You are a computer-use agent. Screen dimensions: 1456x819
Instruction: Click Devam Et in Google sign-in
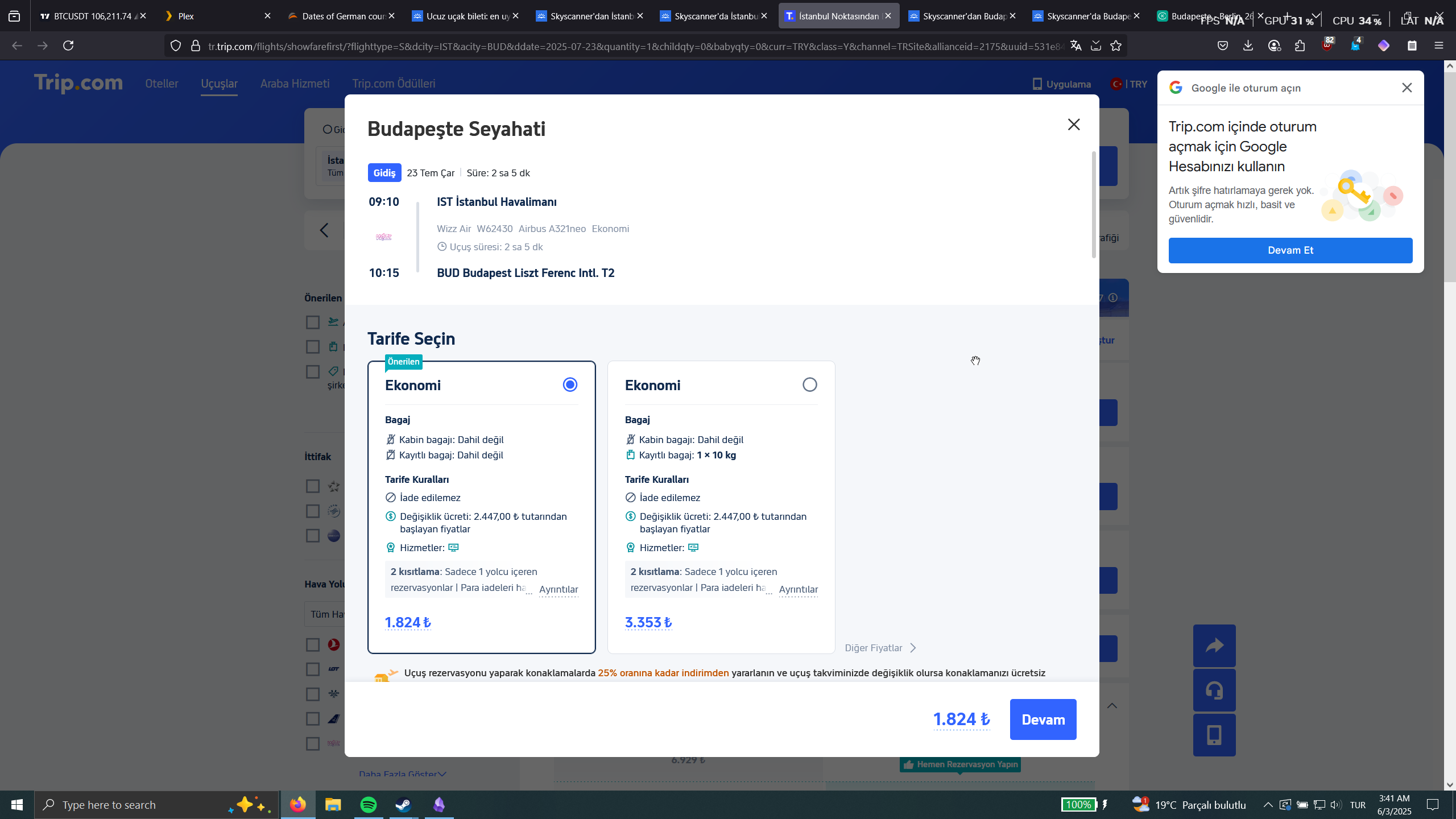point(1290,250)
